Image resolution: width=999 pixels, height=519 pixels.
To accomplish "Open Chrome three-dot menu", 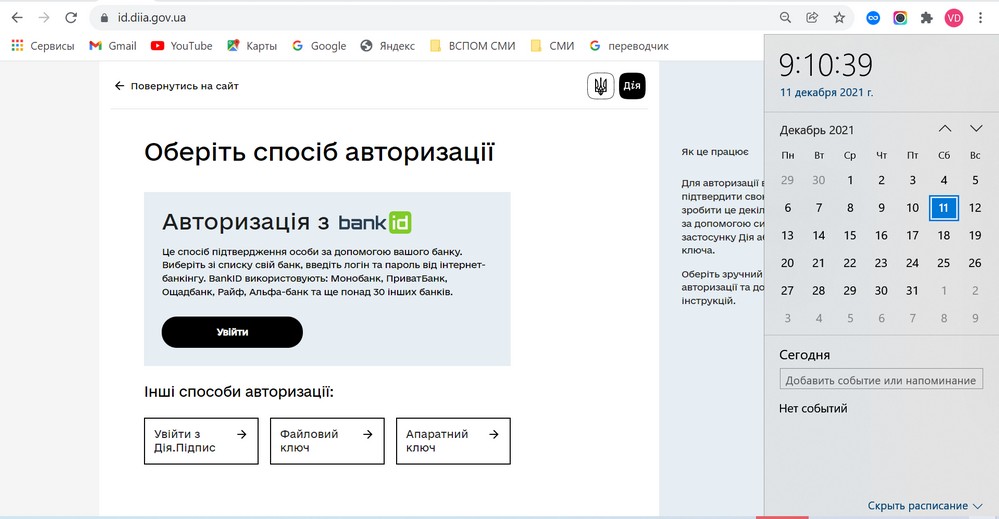I will pos(981,18).
